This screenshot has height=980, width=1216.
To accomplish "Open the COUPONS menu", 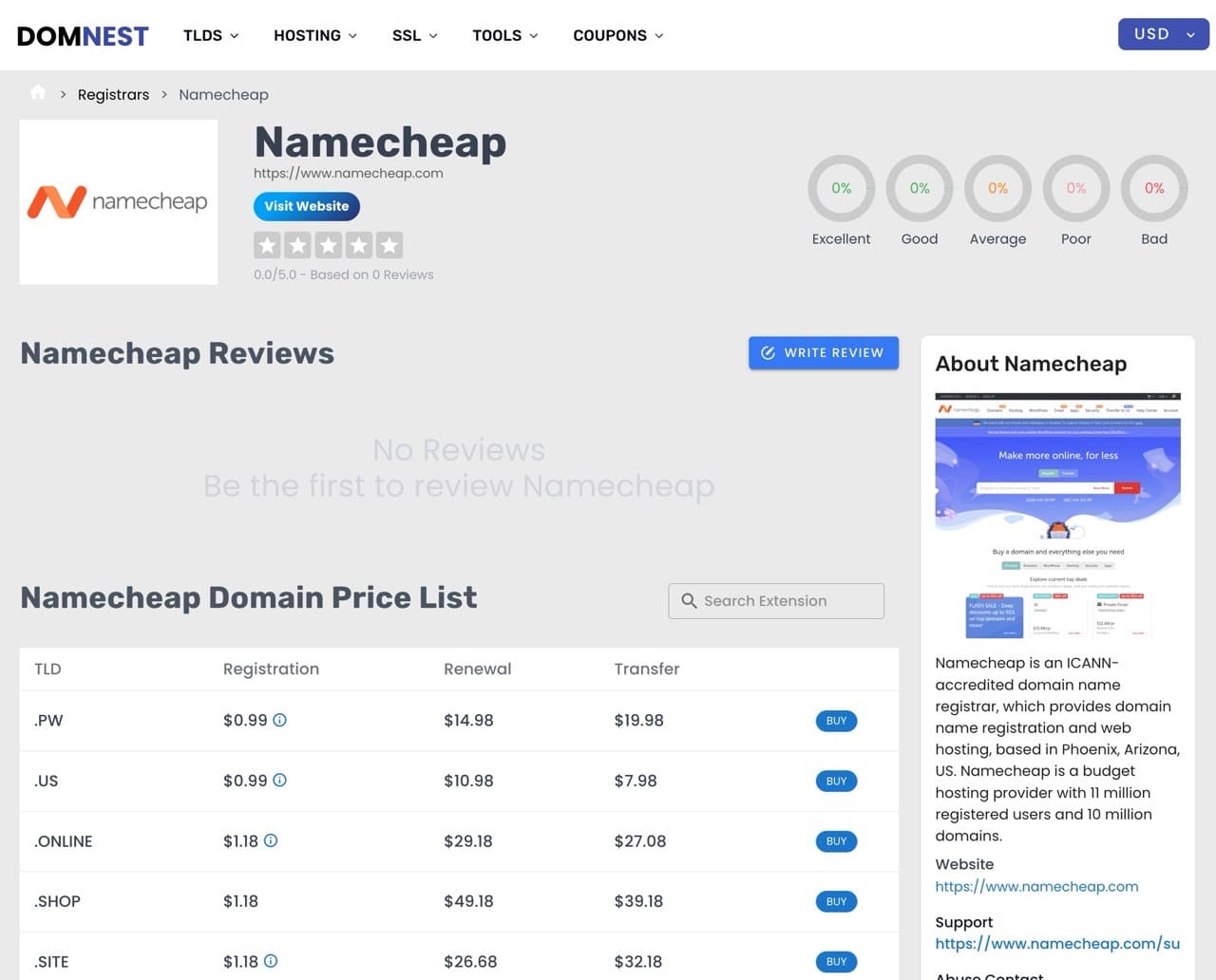I will click(x=617, y=35).
